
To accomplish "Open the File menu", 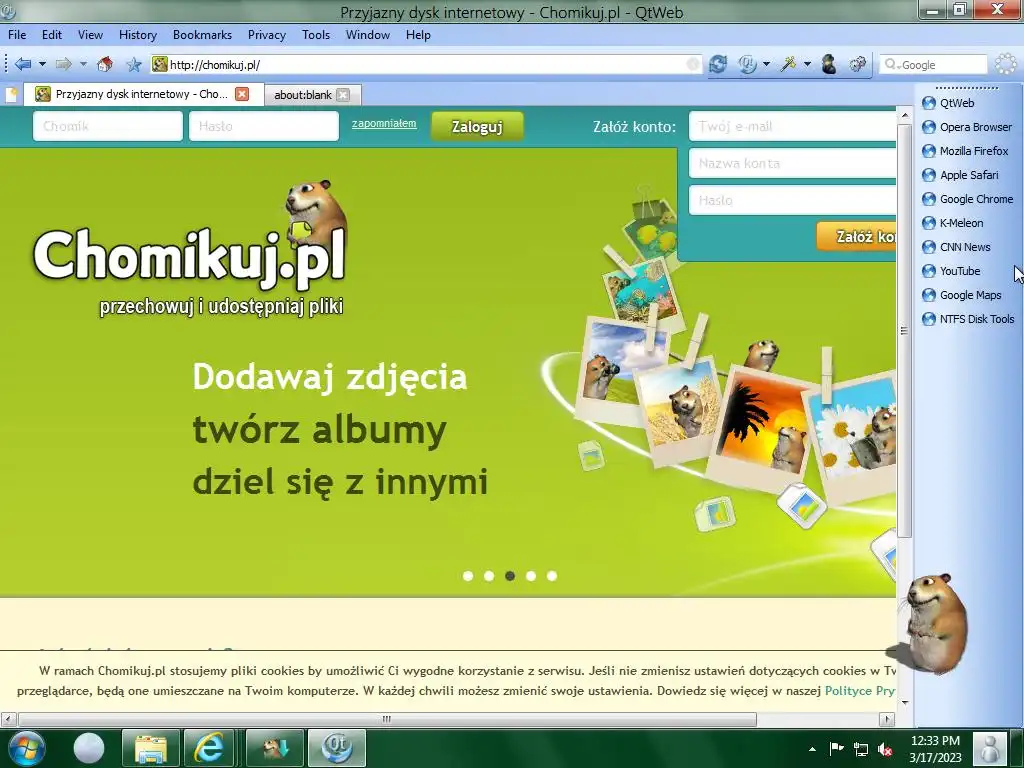I will tap(17, 35).
